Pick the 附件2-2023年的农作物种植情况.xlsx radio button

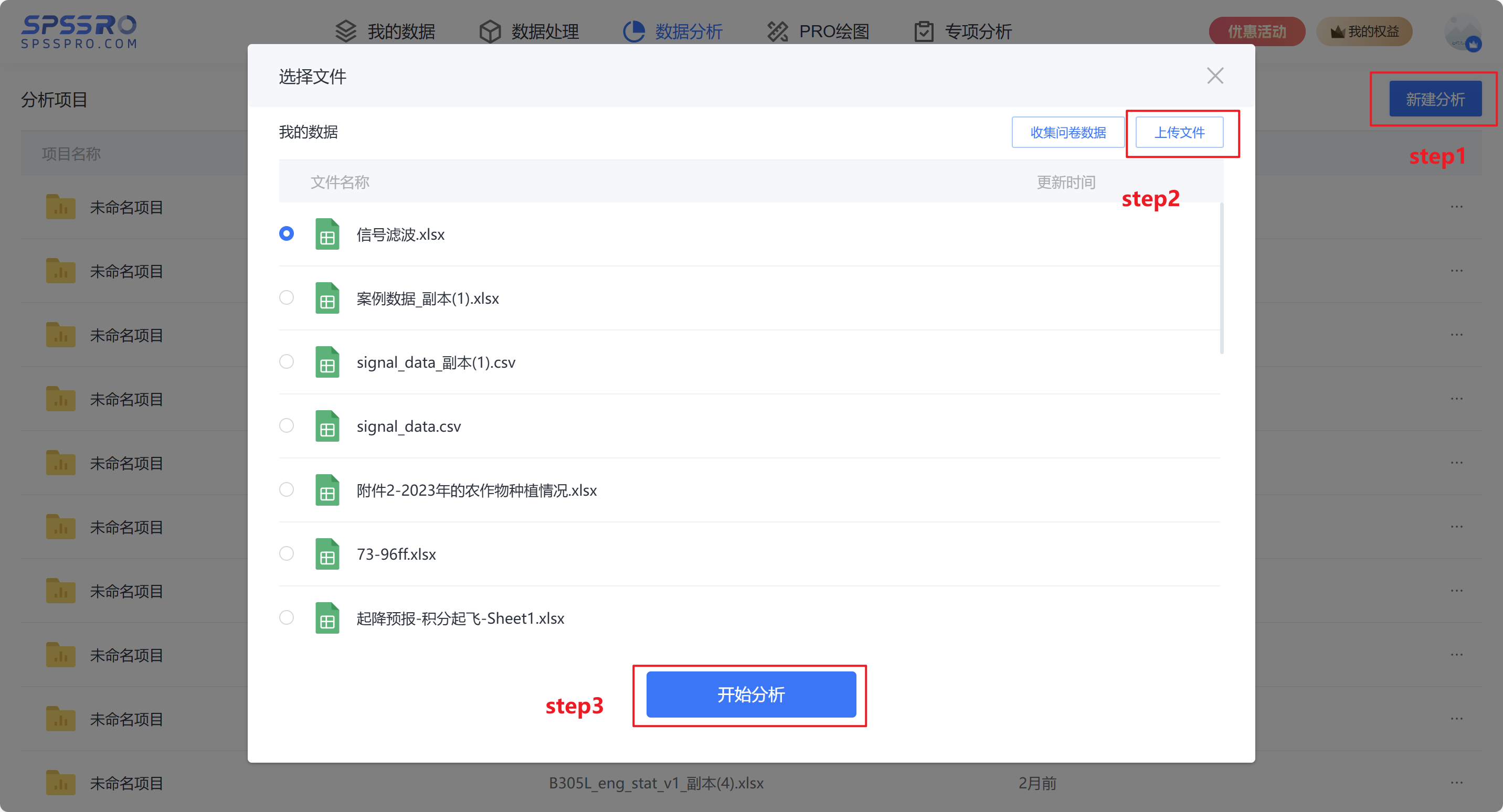click(x=287, y=489)
